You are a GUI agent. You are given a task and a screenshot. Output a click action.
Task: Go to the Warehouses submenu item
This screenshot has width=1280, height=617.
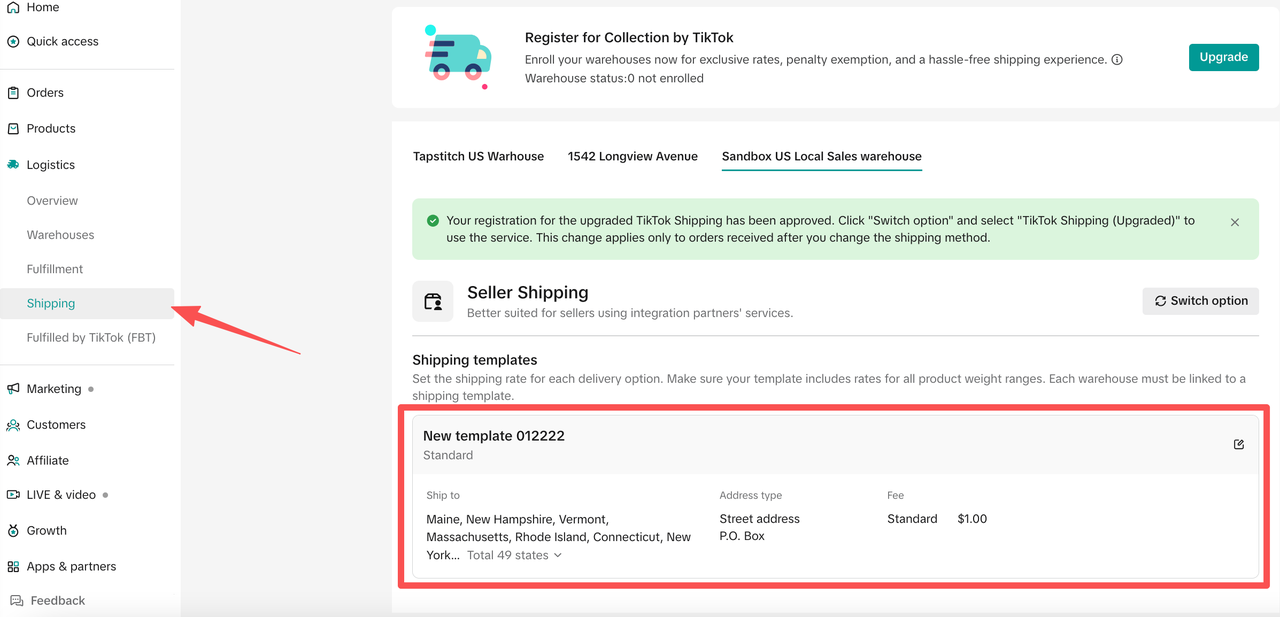pyautogui.click(x=61, y=235)
